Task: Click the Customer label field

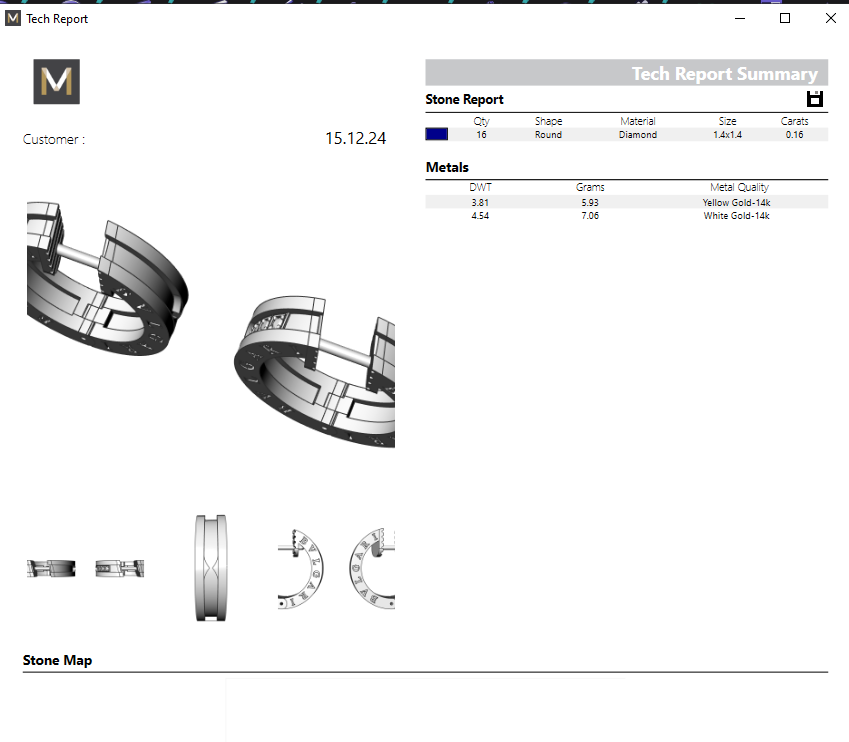Action: tap(54, 140)
